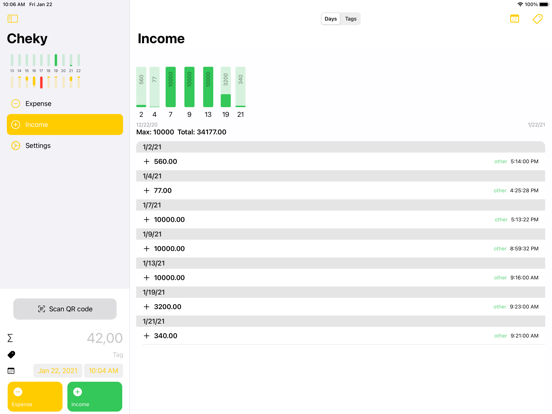Click the circled plus icon on the Income sidebar item
This screenshot has height=414, width=552.
click(15, 124)
